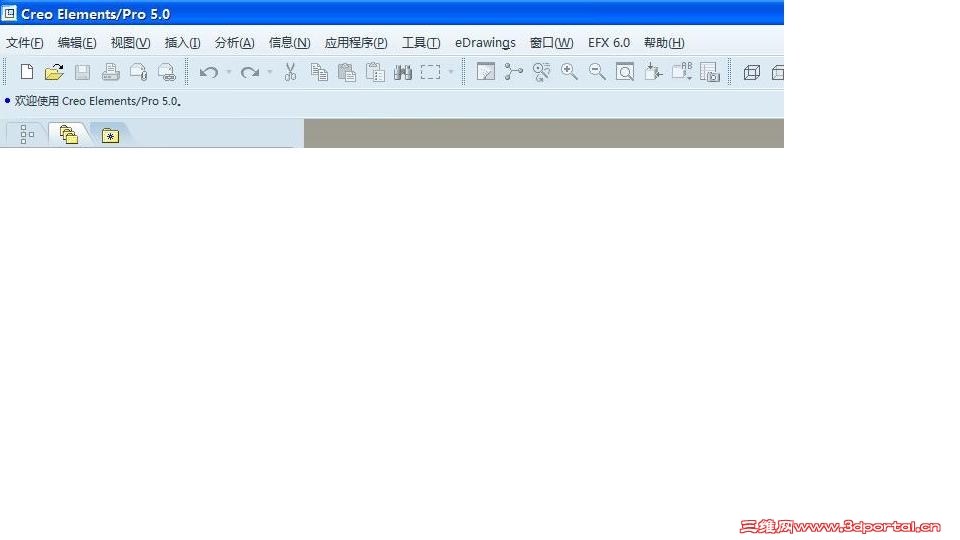Create a new file with the New icon
Image resolution: width=960 pixels, height=540 pixels.
[x=26, y=72]
